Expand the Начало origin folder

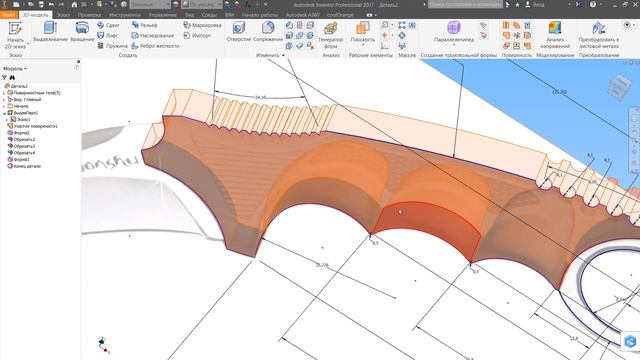click(x=4, y=106)
